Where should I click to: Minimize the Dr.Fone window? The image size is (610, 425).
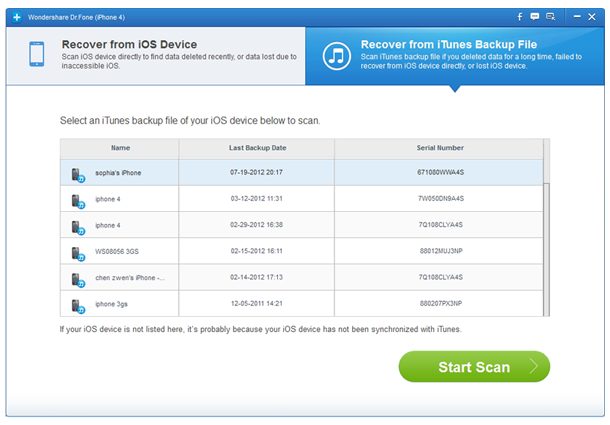point(577,17)
